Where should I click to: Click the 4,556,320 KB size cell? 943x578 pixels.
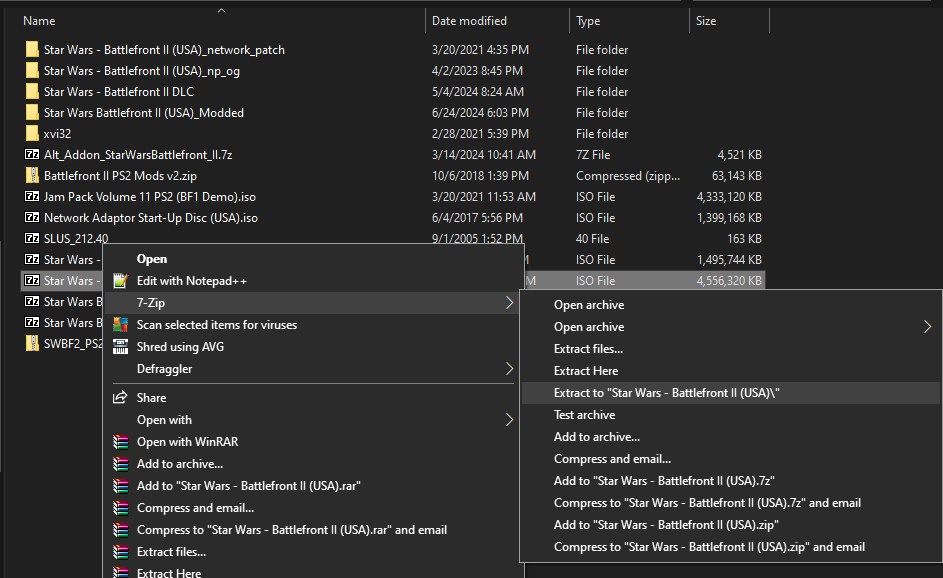(x=729, y=280)
